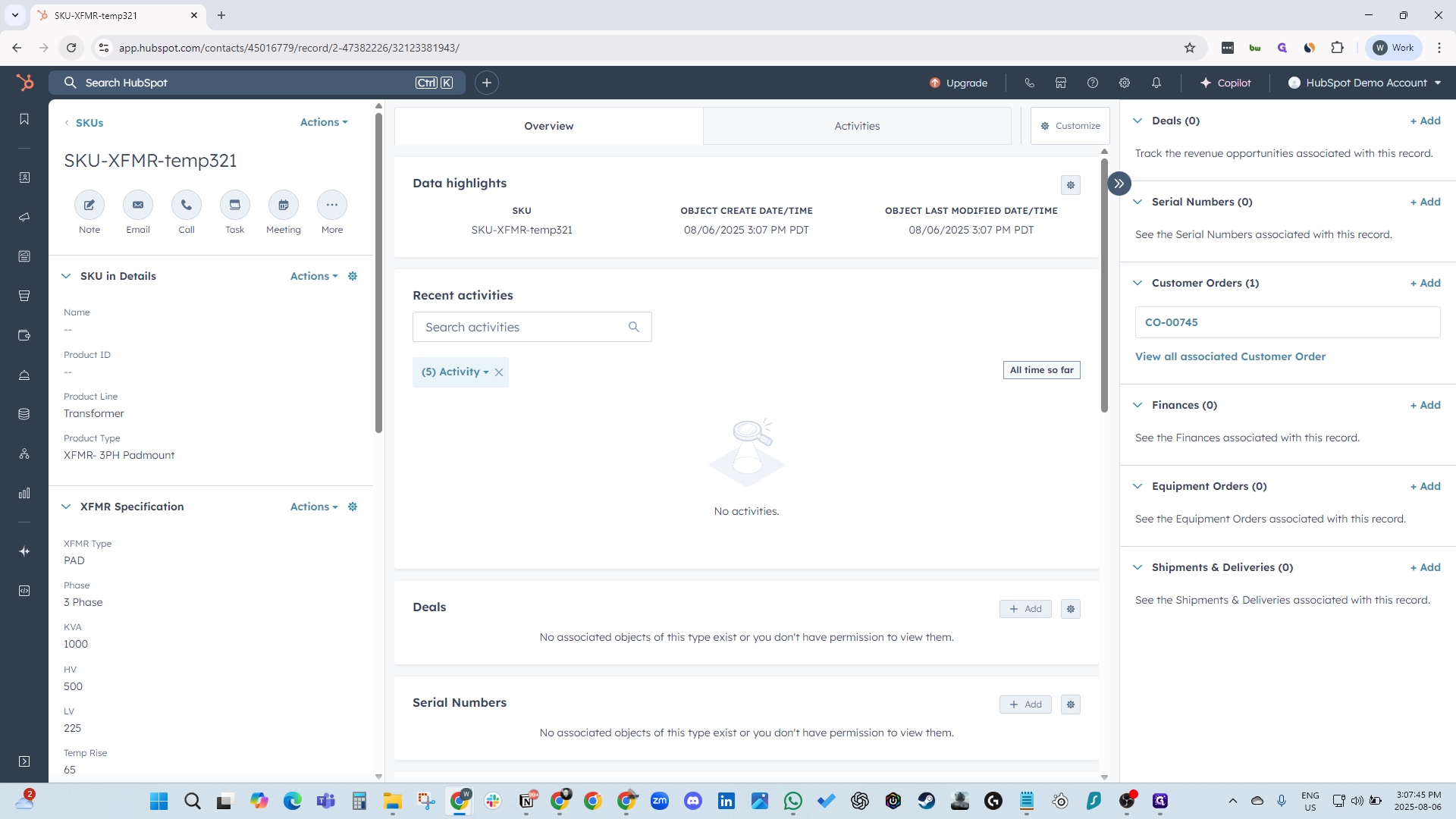This screenshot has width=1456, height=819.
Task: Collapse the Customer Orders sidebar card
Action: 1137,283
